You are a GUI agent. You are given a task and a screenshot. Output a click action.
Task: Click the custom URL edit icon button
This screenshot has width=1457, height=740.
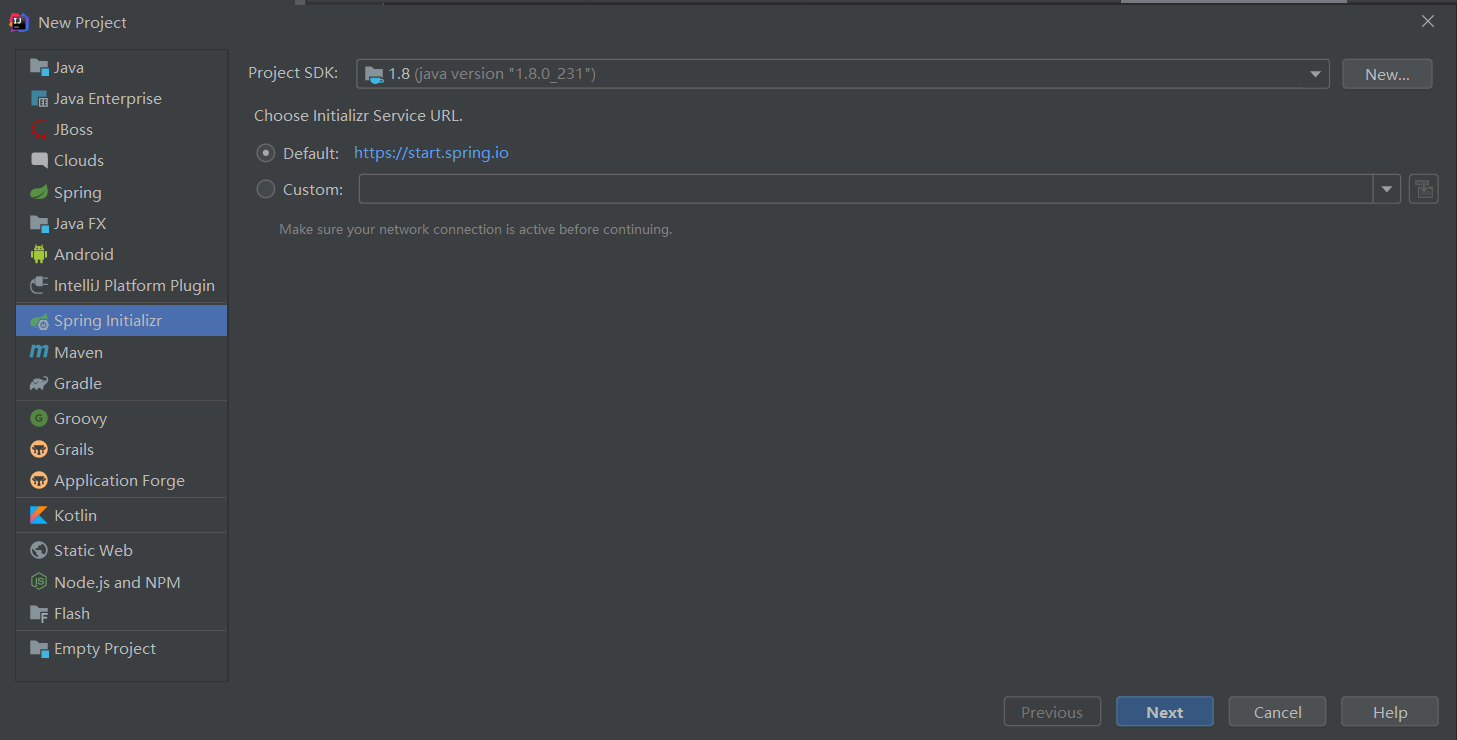tap(1424, 189)
